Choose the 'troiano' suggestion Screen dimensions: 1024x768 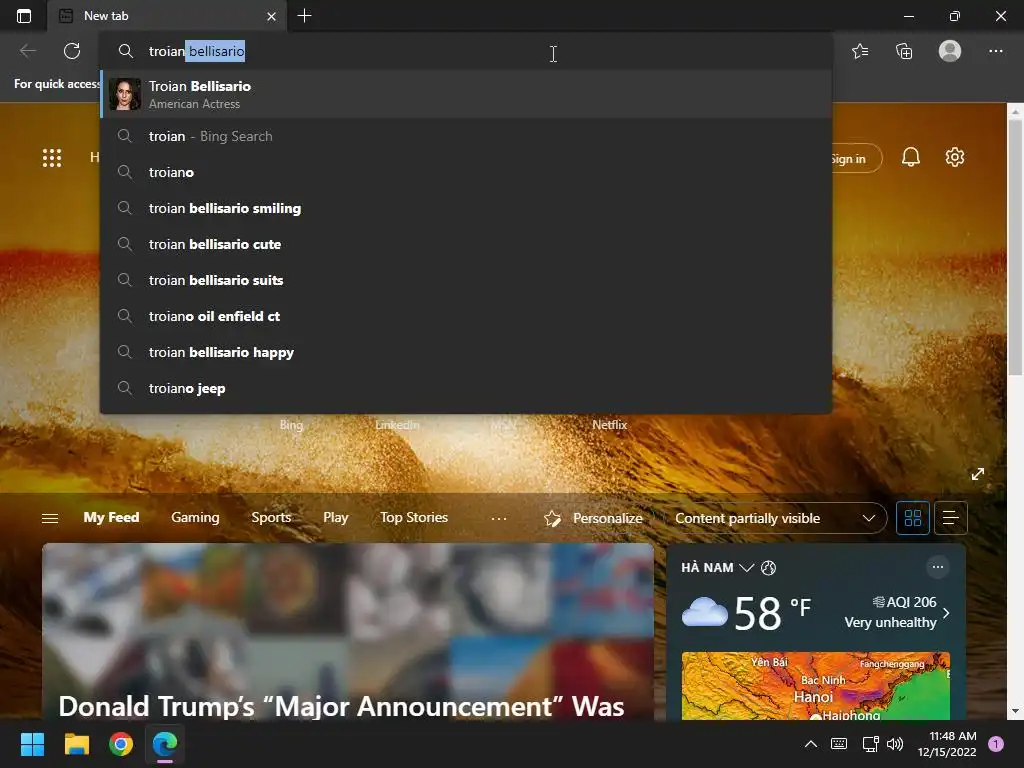[466, 172]
